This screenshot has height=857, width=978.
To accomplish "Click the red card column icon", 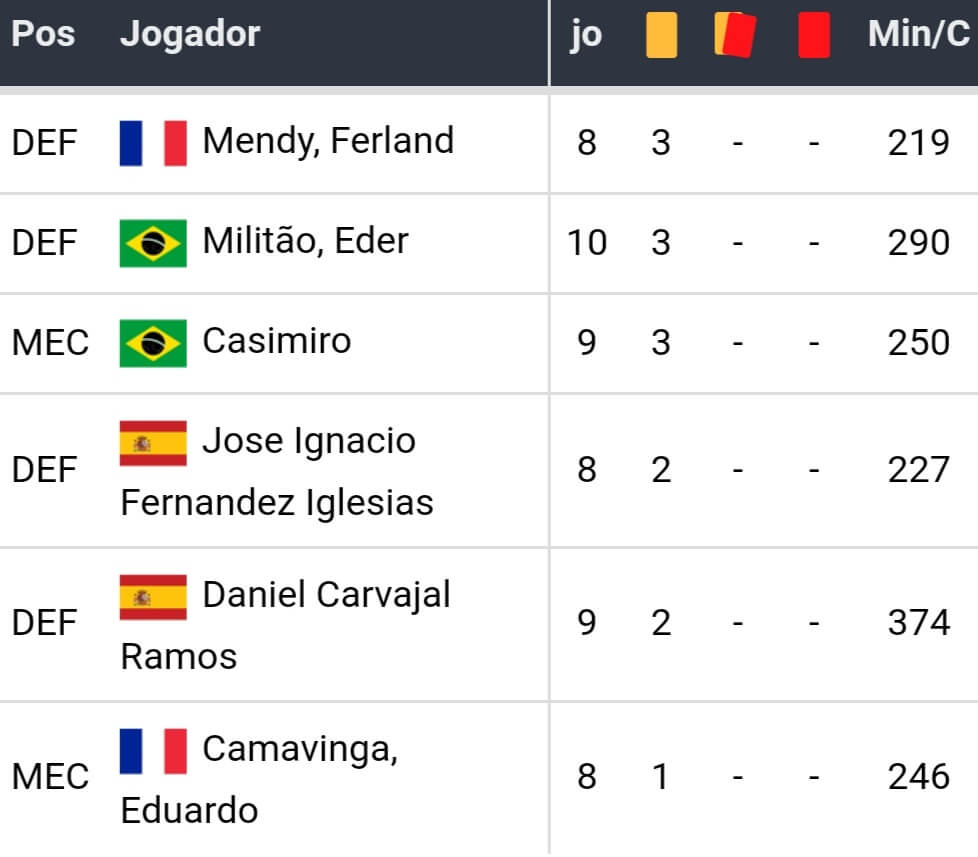I will point(814,37).
